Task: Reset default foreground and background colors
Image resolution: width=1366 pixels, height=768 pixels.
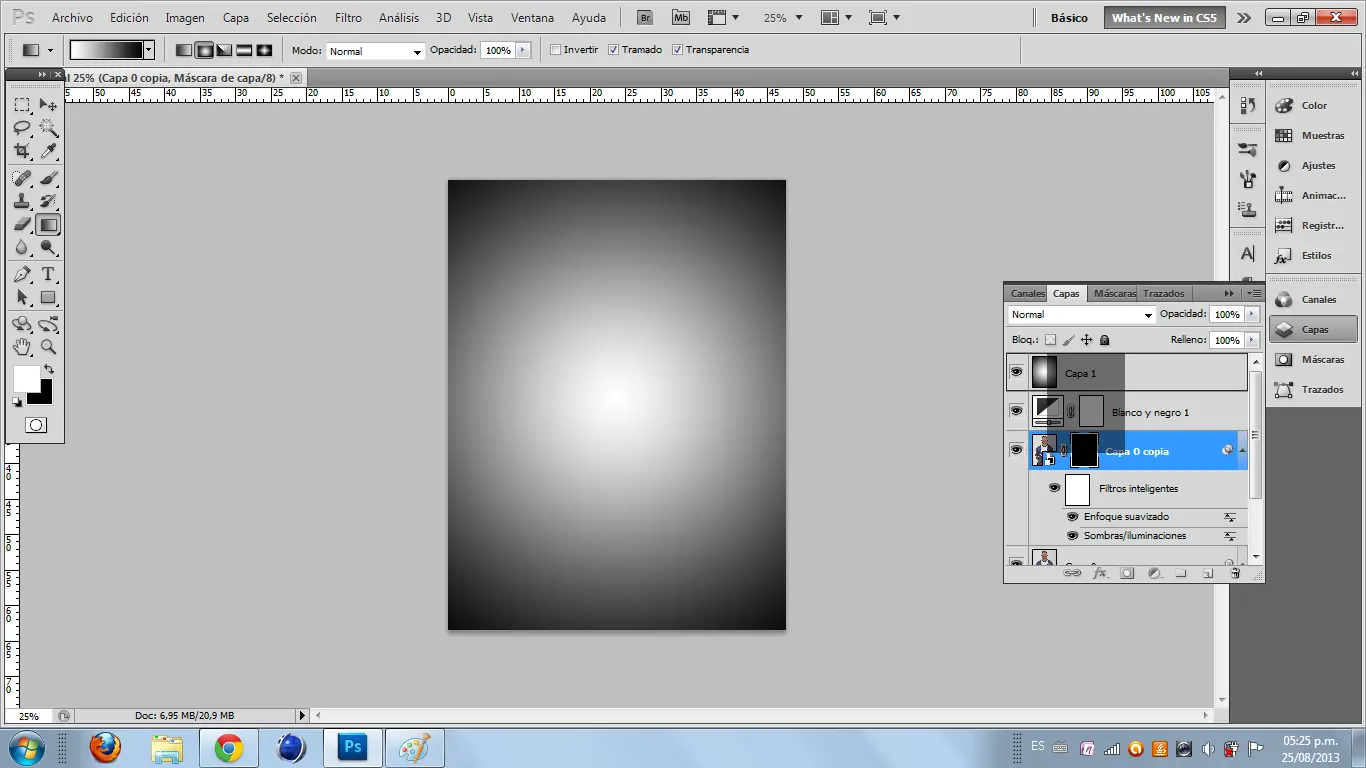Action: [17, 401]
